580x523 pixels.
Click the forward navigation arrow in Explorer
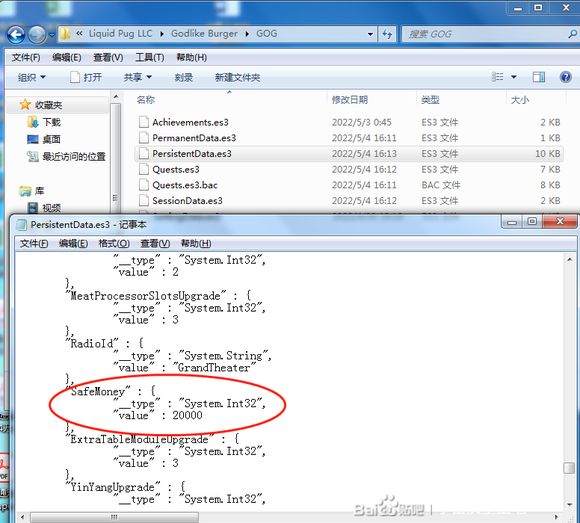coord(37,35)
